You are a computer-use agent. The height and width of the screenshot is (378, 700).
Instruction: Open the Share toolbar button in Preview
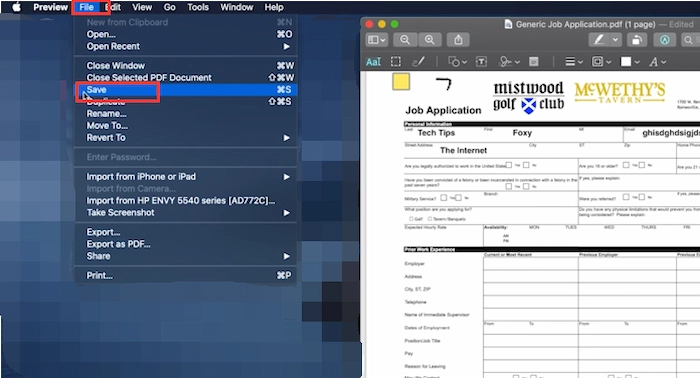(458, 40)
